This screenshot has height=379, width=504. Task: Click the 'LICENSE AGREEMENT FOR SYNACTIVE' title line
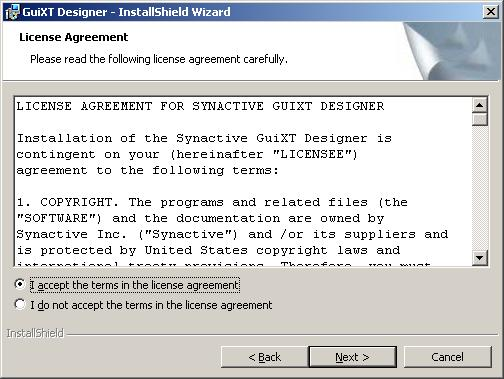(200, 106)
